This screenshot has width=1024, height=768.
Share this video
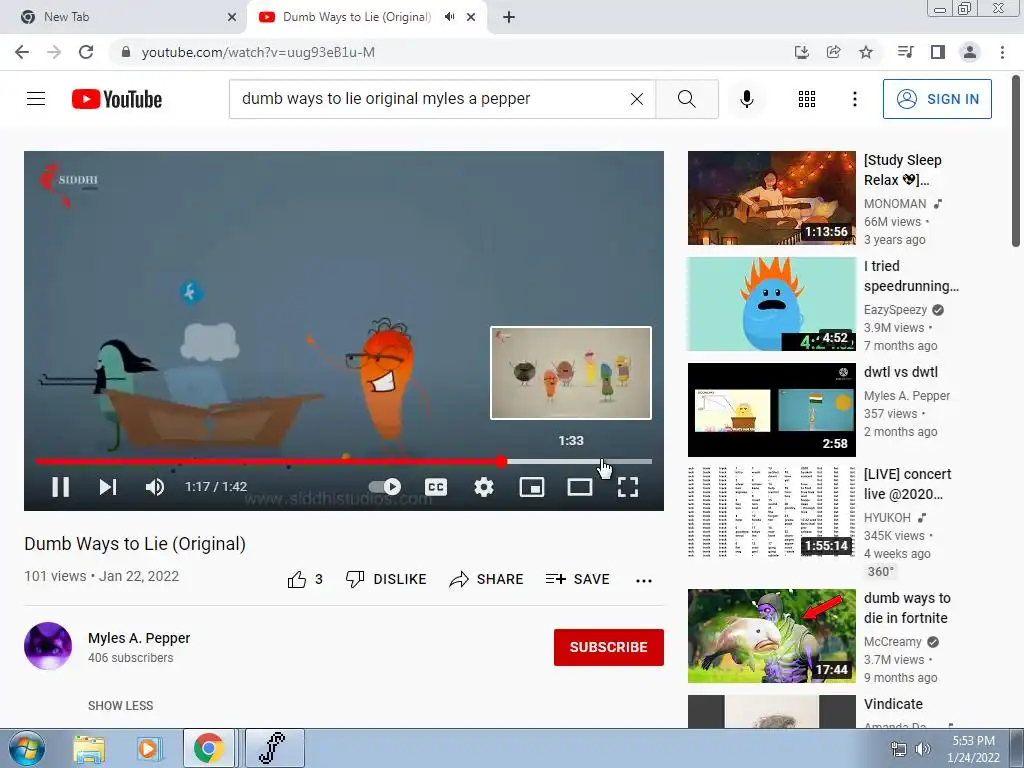tap(487, 579)
